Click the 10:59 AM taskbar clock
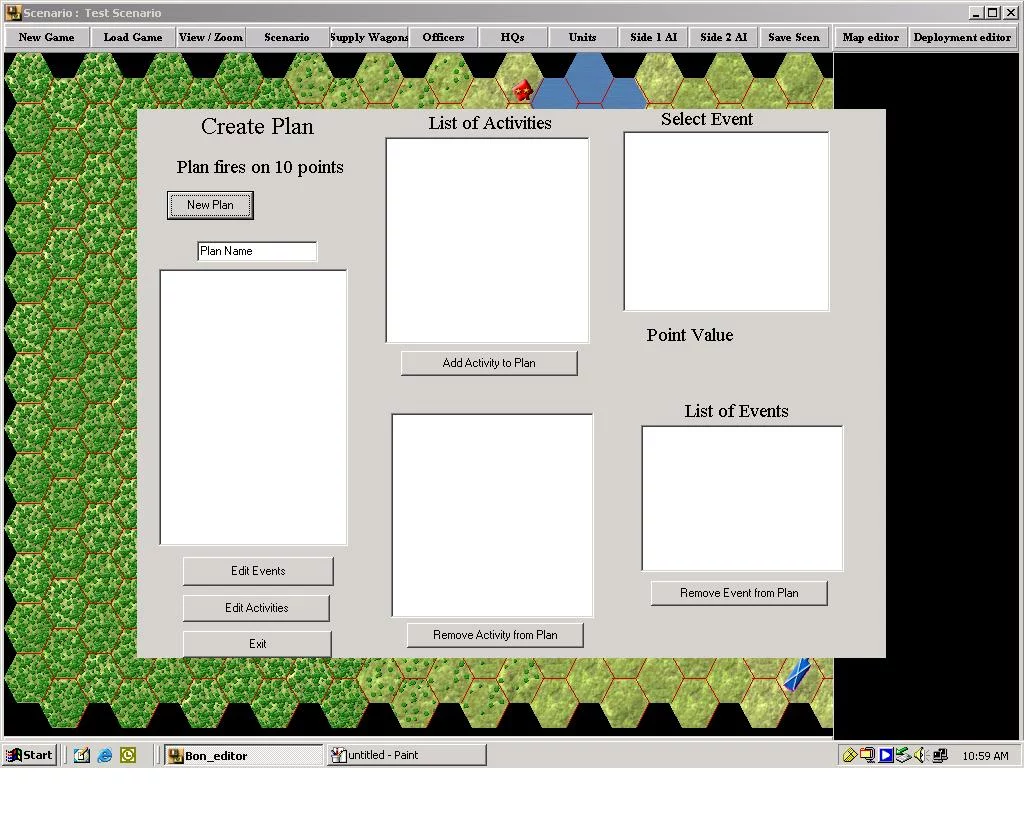 pos(985,756)
